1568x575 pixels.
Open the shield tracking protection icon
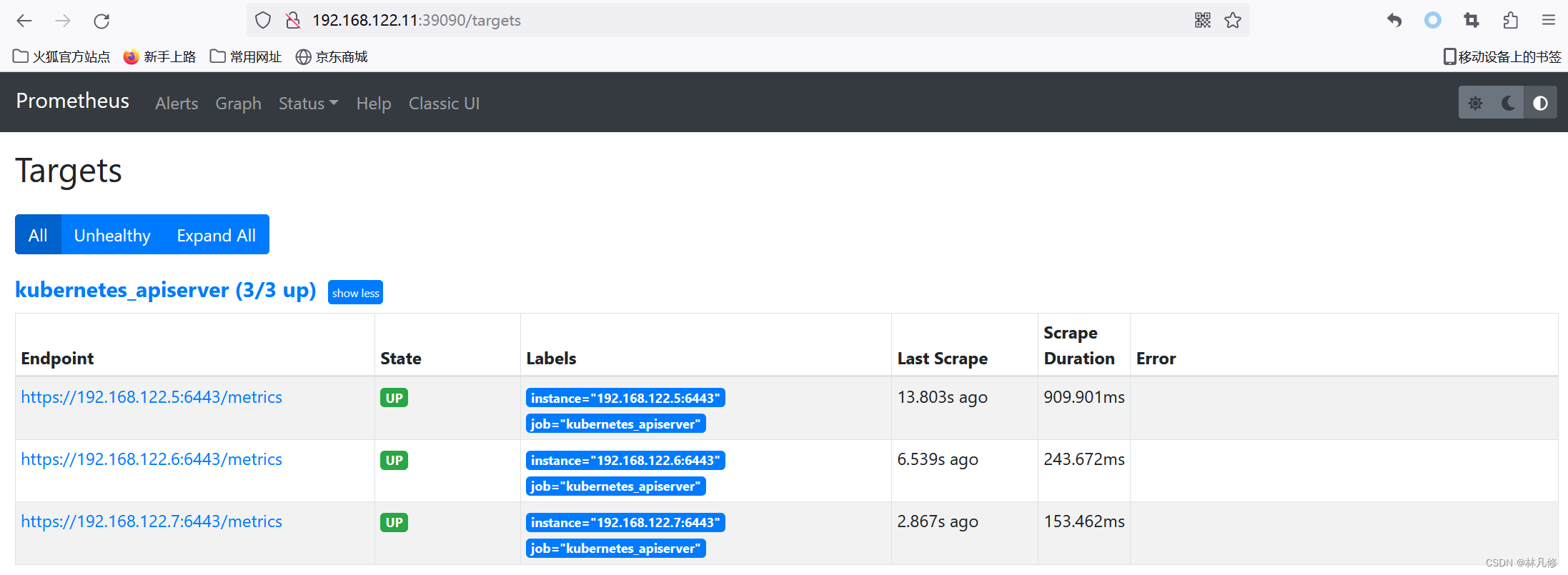pos(263,21)
